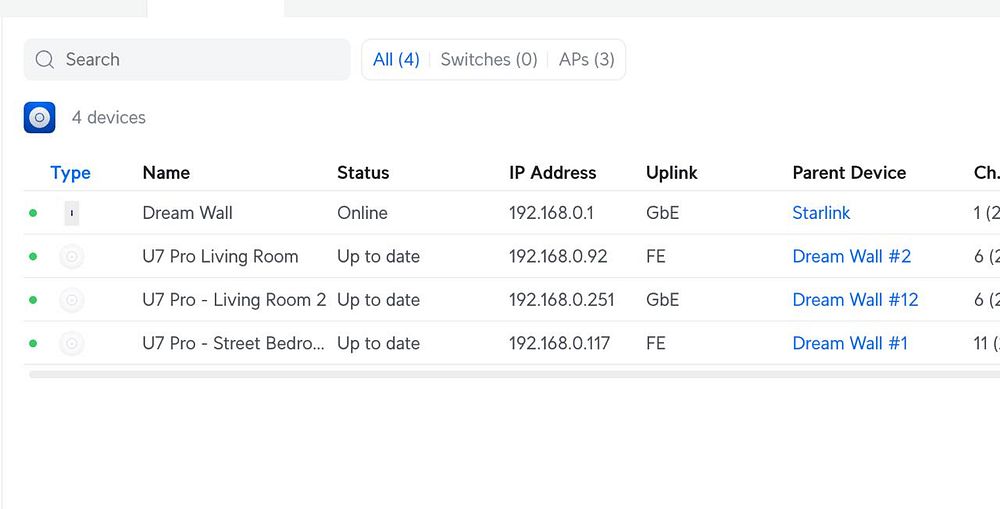
Task: Open the Starlink parent device link
Action: pos(821,213)
